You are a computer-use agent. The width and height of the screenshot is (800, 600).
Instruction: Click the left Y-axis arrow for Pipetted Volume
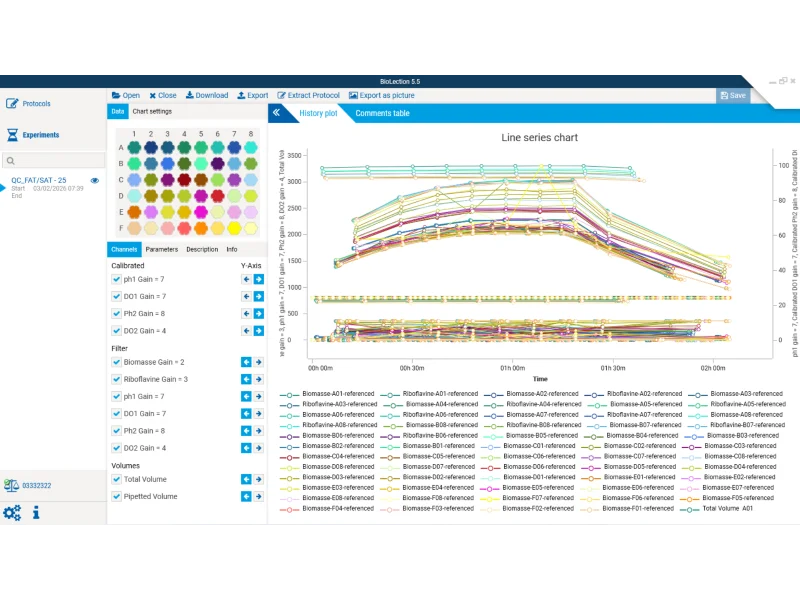pos(246,496)
